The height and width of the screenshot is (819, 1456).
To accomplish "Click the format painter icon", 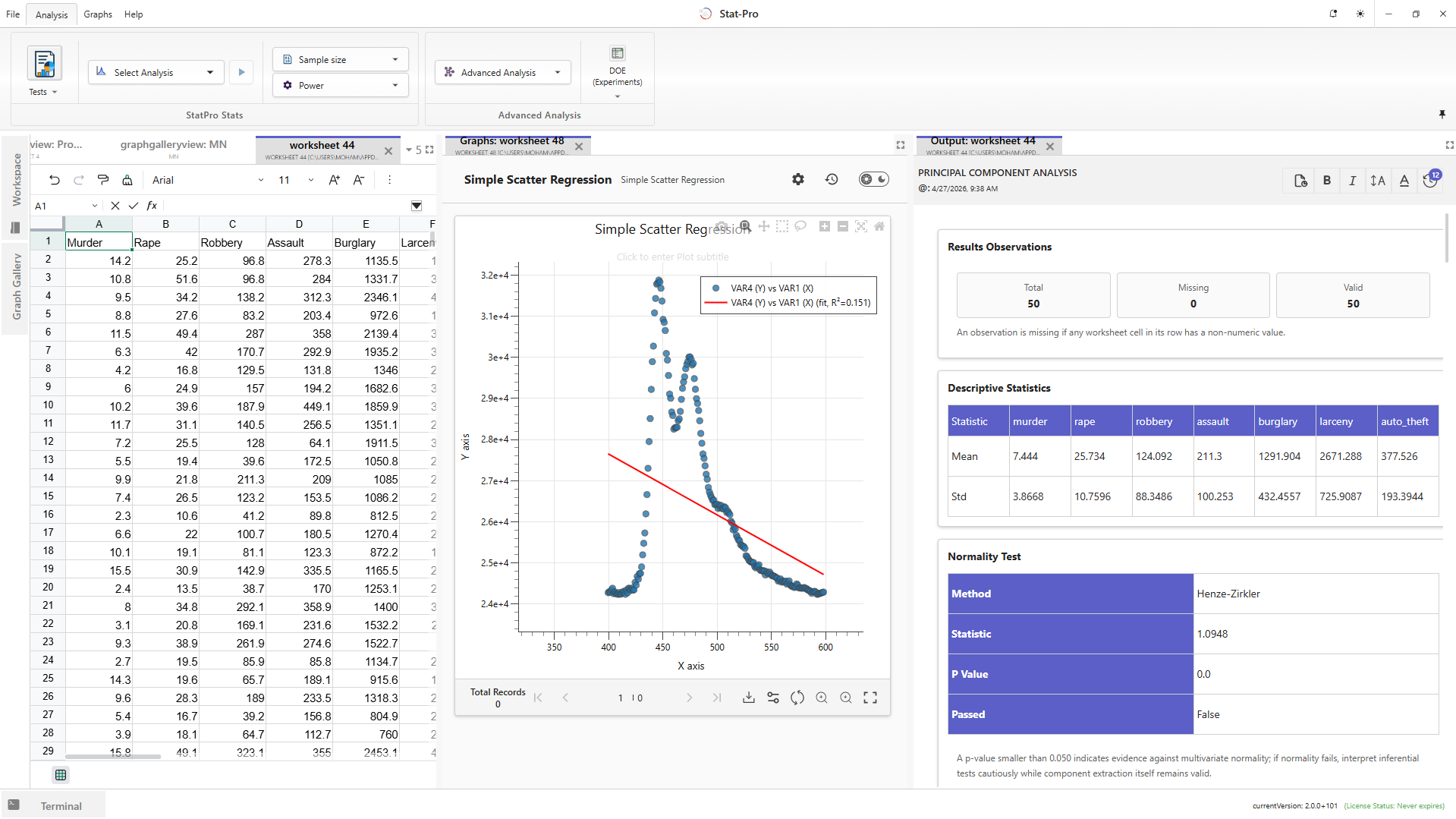I will [103, 180].
